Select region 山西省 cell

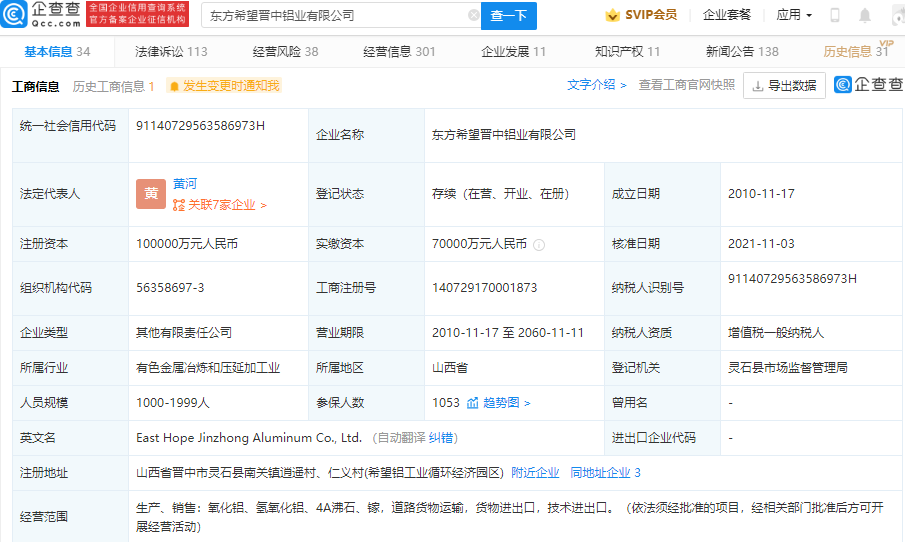(x=450, y=368)
